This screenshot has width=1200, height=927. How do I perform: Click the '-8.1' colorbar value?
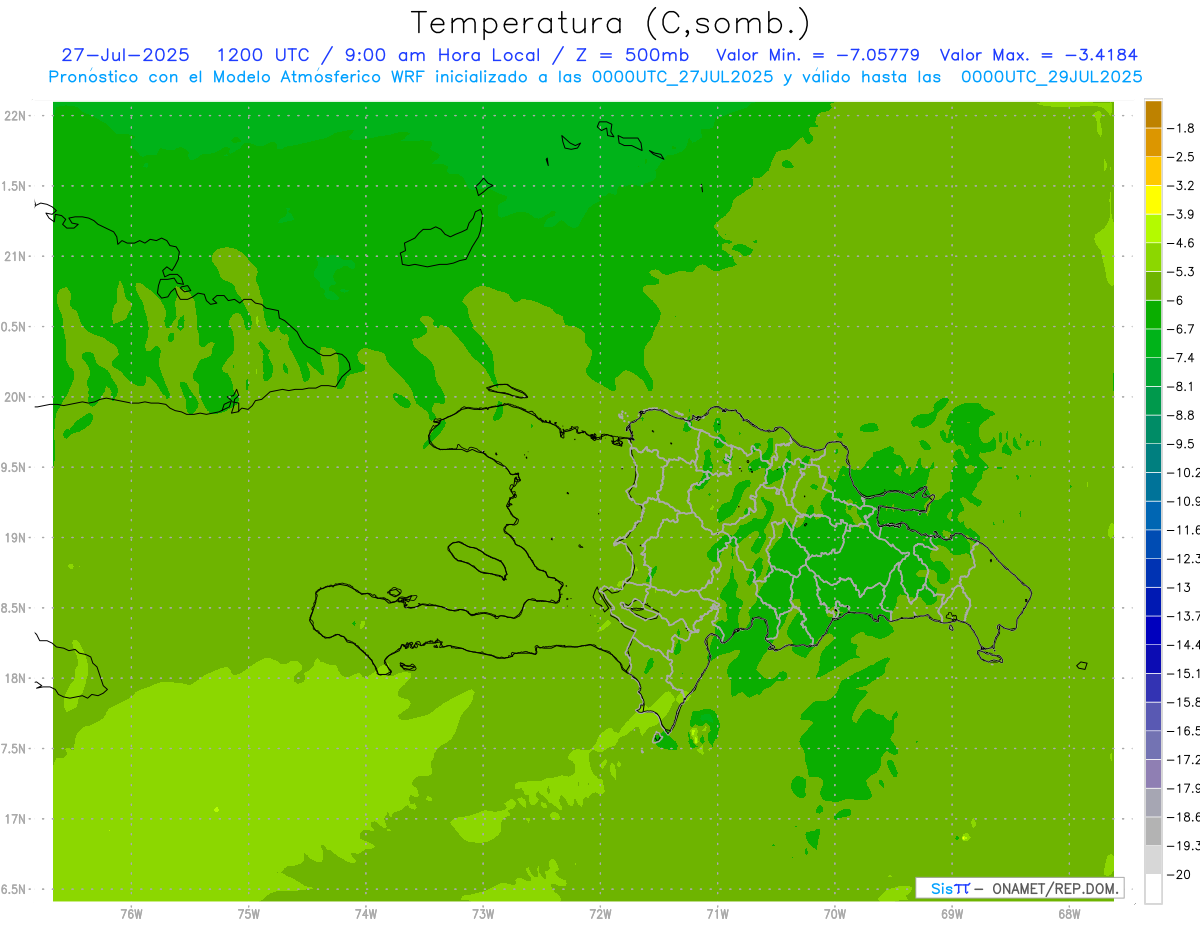pos(1181,386)
